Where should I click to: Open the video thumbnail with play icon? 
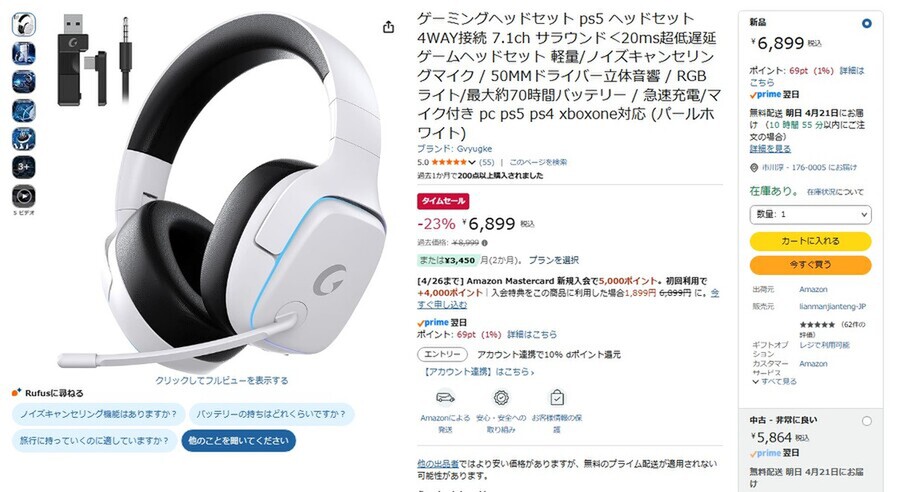[x=24, y=196]
